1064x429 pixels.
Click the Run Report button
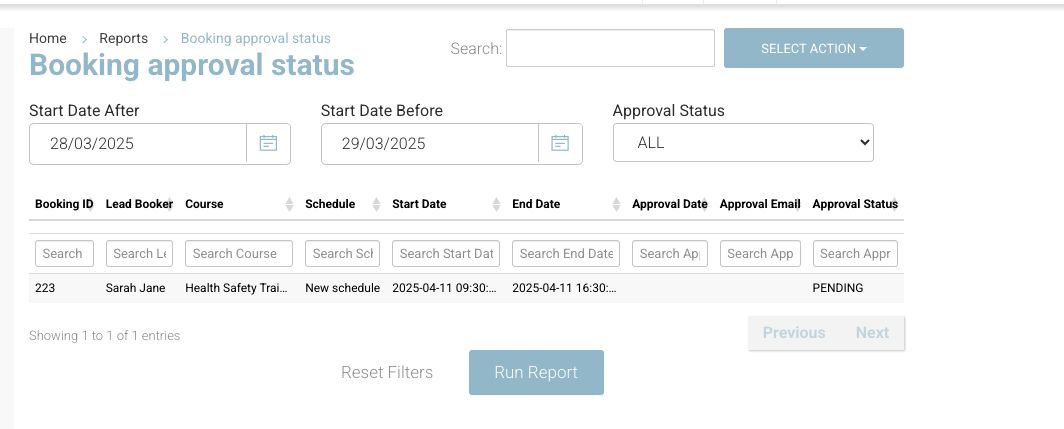(x=536, y=372)
